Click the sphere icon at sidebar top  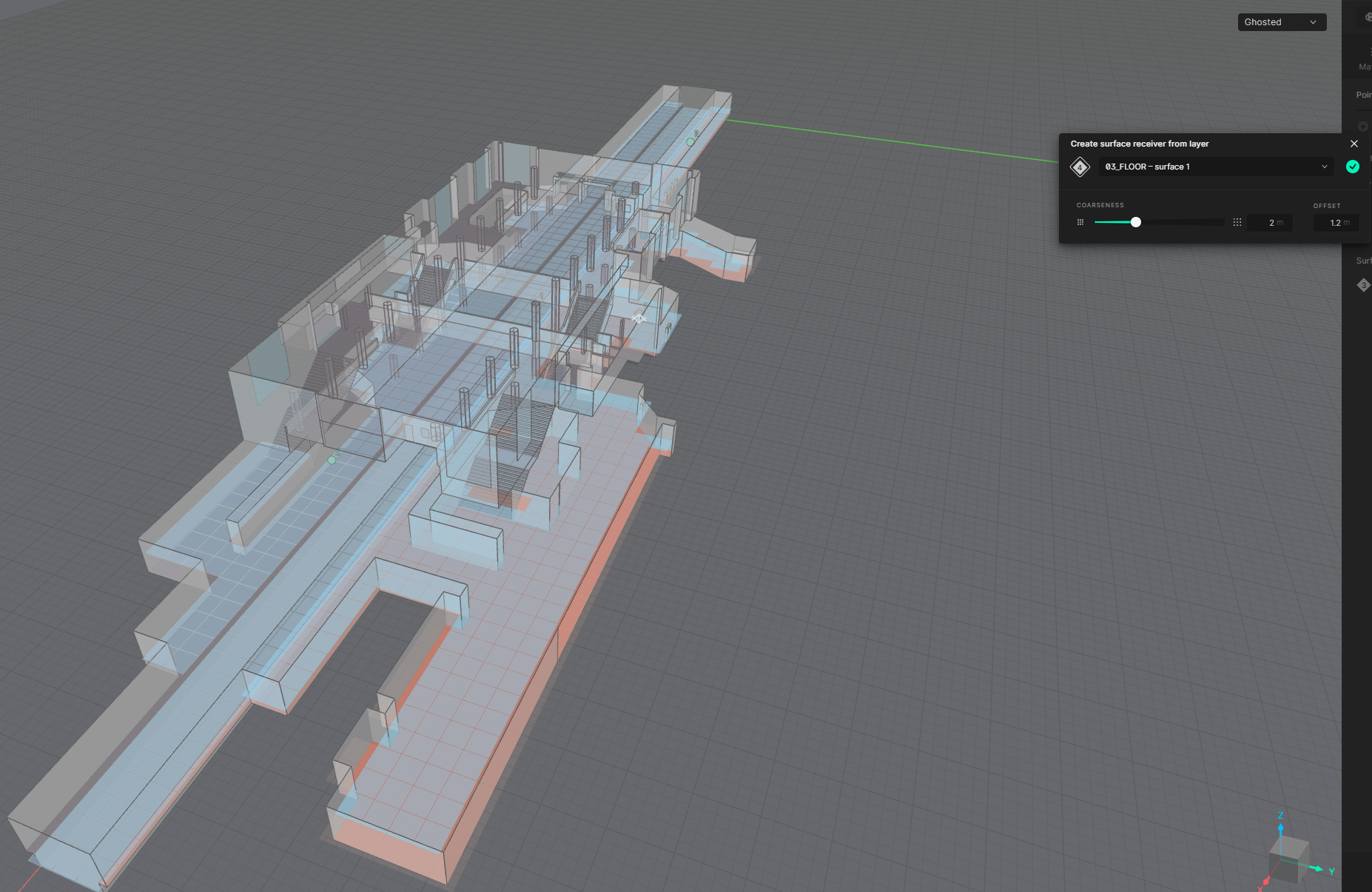click(1368, 17)
